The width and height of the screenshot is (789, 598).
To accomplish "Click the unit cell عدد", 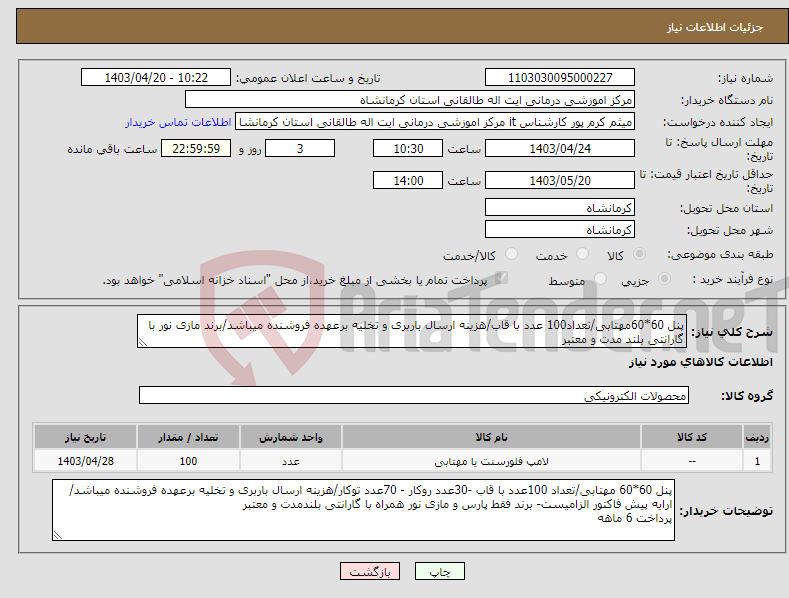I will pos(291,461).
